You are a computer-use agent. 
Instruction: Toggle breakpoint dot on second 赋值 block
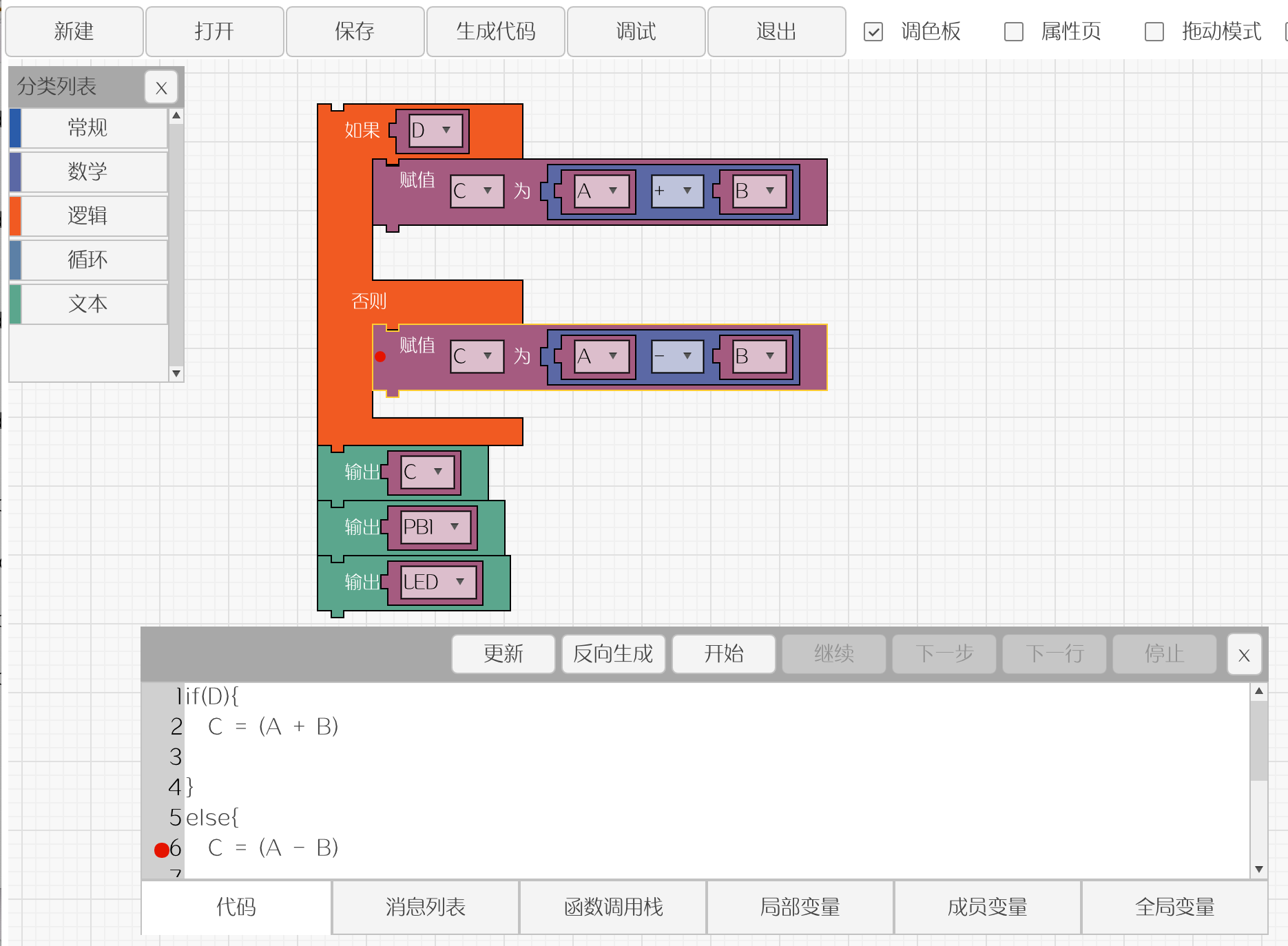380,357
